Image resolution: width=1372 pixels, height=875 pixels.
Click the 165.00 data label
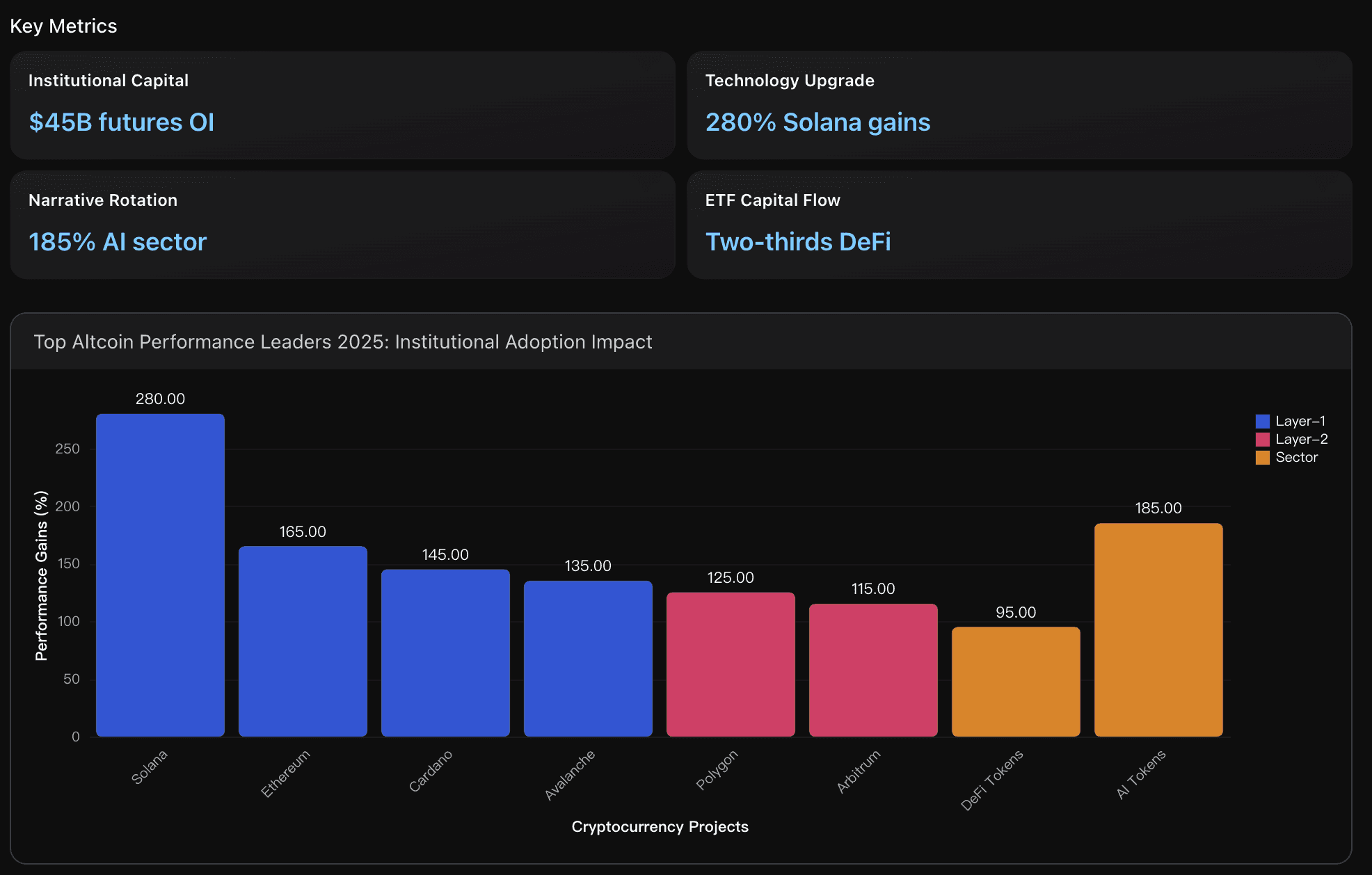coord(303,532)
